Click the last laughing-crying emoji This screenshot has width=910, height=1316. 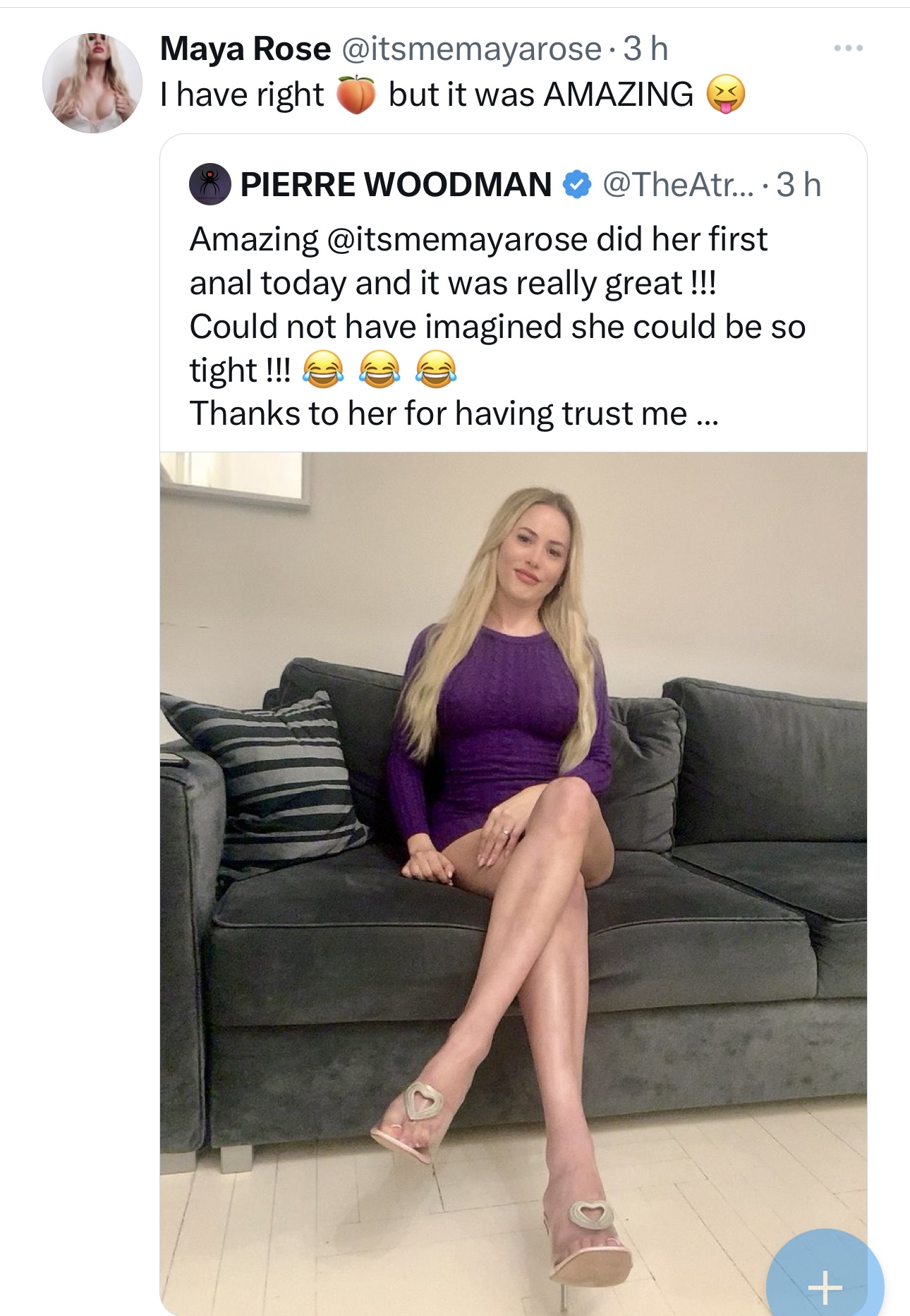click(435, 370)
